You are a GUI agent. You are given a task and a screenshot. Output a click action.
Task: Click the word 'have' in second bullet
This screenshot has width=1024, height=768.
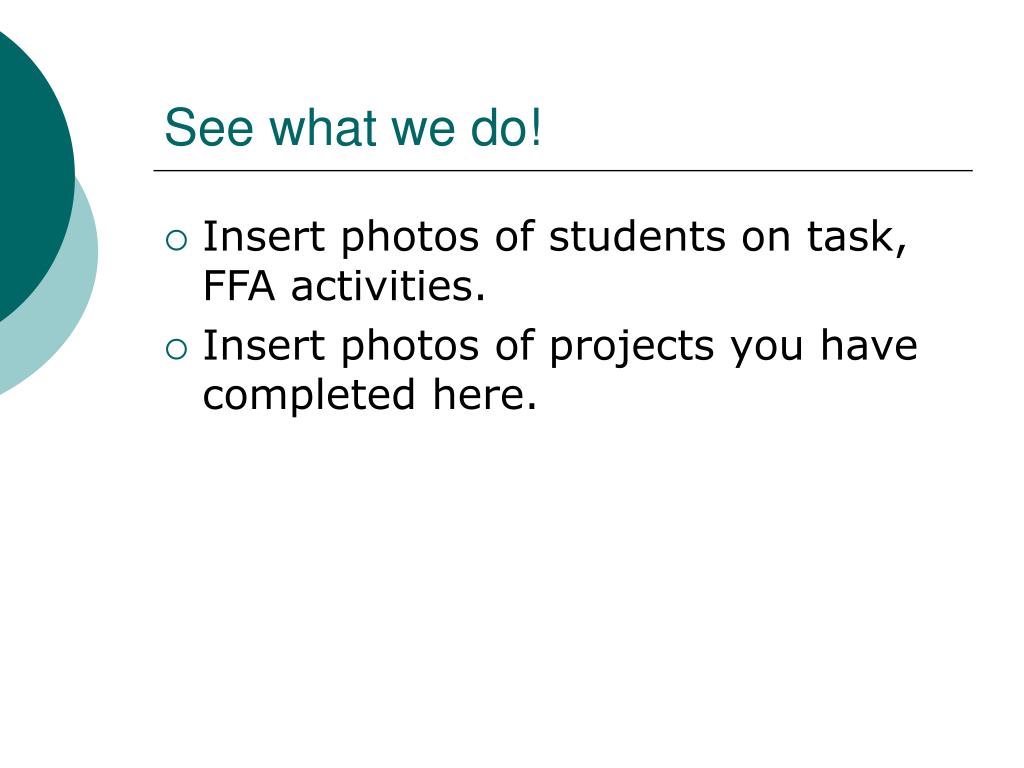(869, 345)
